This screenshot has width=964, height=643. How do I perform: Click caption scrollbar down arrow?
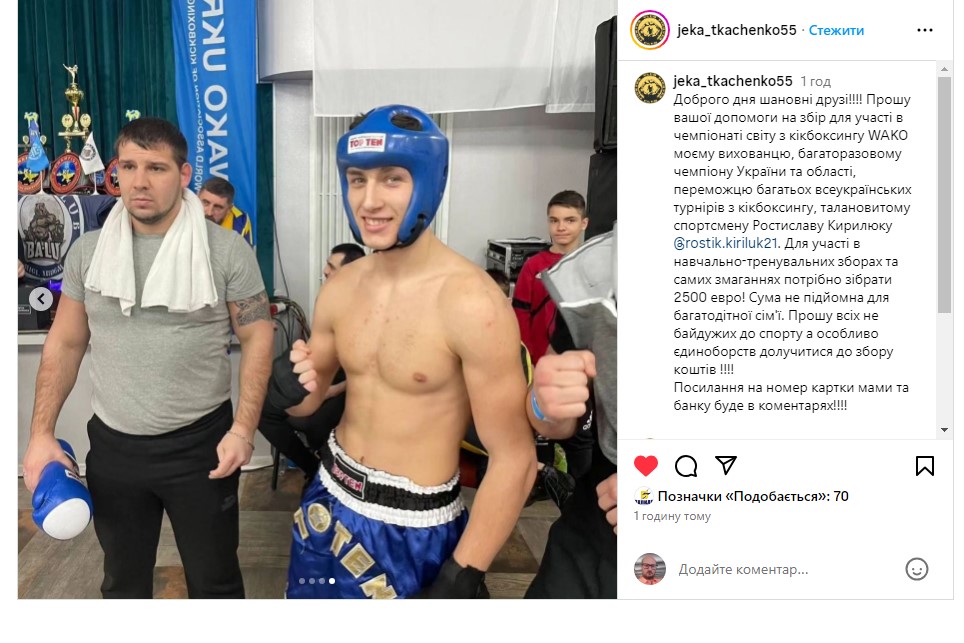[x=945, y=430]
